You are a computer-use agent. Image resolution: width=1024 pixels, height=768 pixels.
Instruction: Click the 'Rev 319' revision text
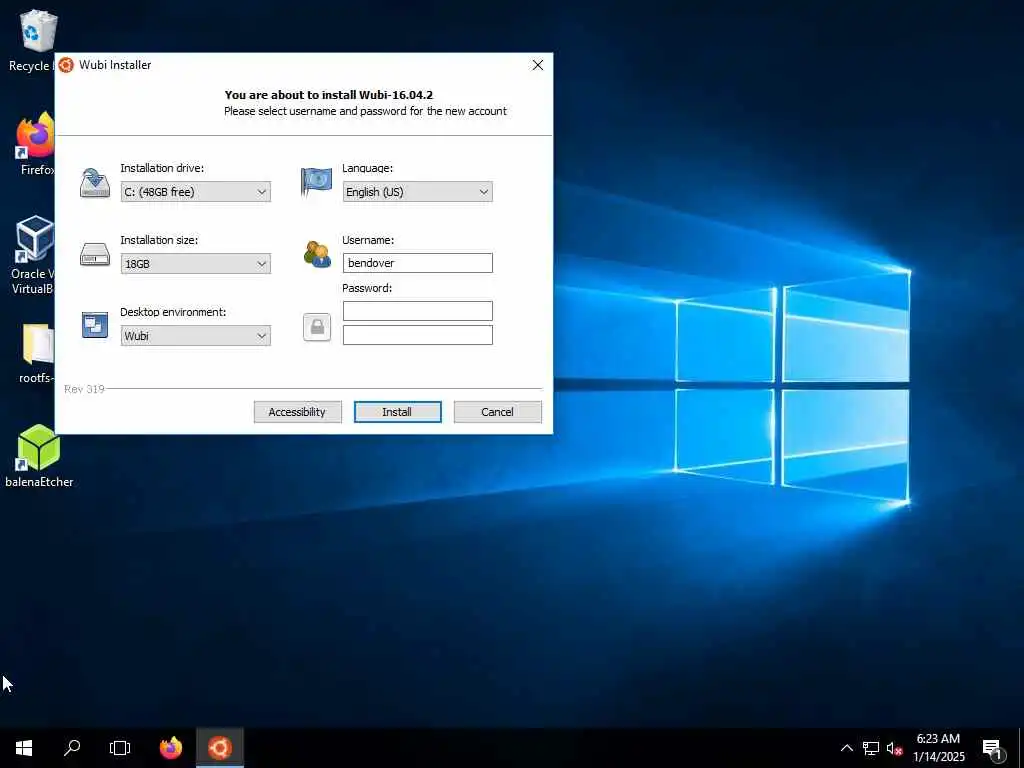click(84, 389)
